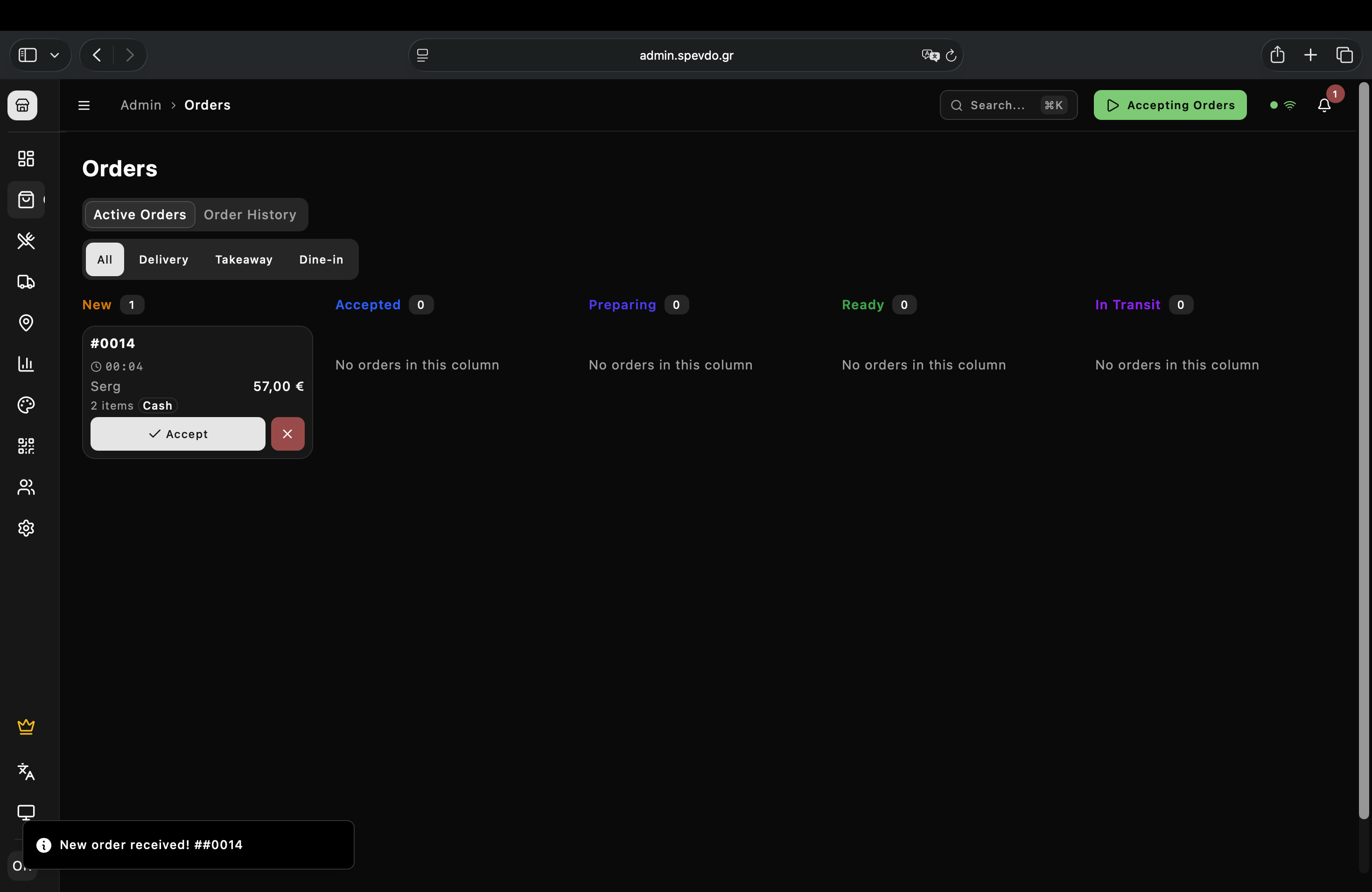Open the bar chart analytics icon
This screenshot has width=1372, height=892.
pyautogui.click(x=26, y=363)
